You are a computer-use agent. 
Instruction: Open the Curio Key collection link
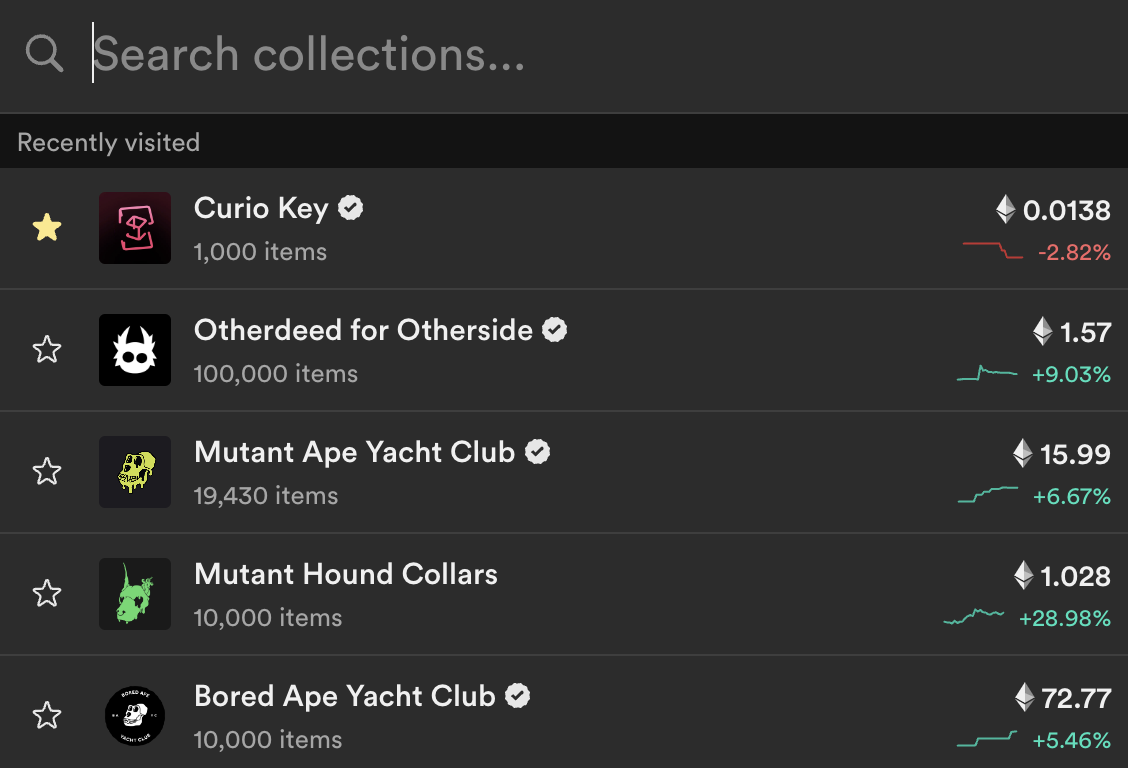click(261, 209)
